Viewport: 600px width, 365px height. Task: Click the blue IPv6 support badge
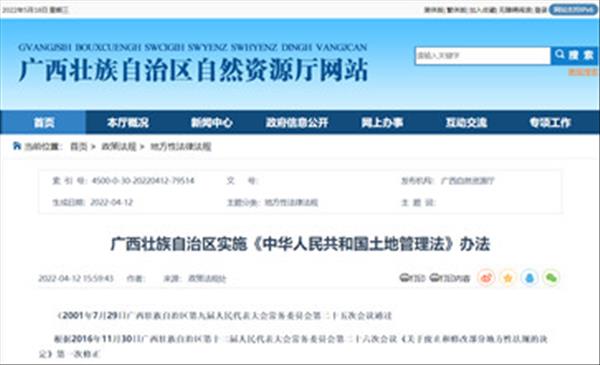(573, 10)
